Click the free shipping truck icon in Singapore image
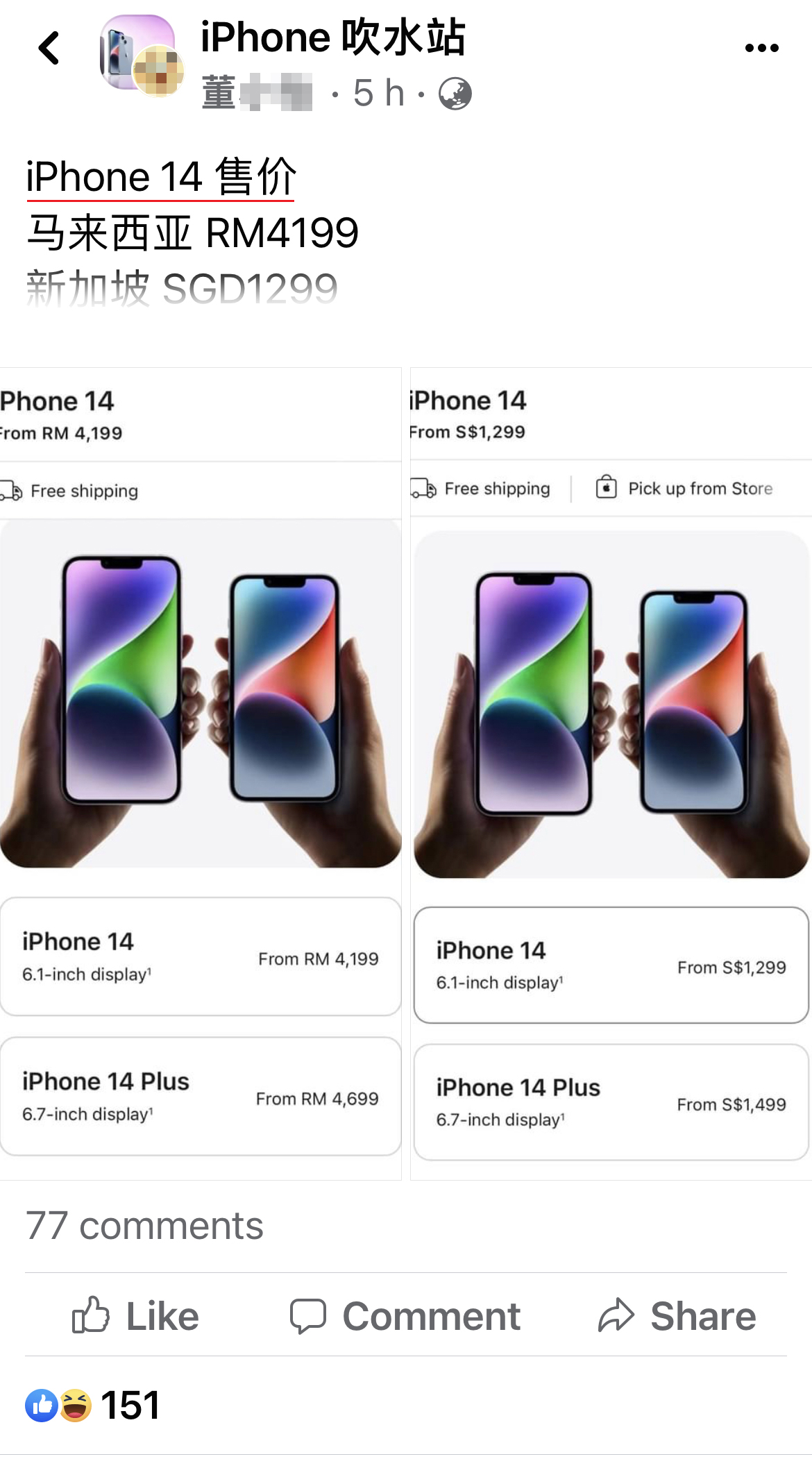The width and height of the screenshot is (812, 1459). (423, 489)
